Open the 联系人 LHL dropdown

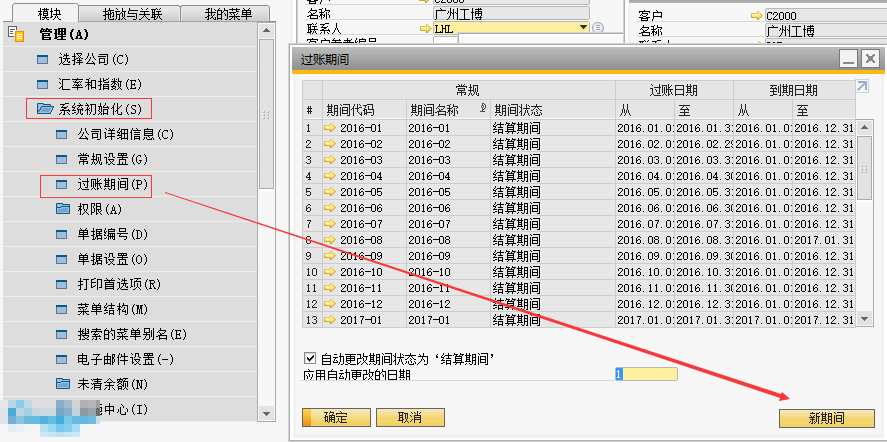pyautogui.click(x=583, y=27)
